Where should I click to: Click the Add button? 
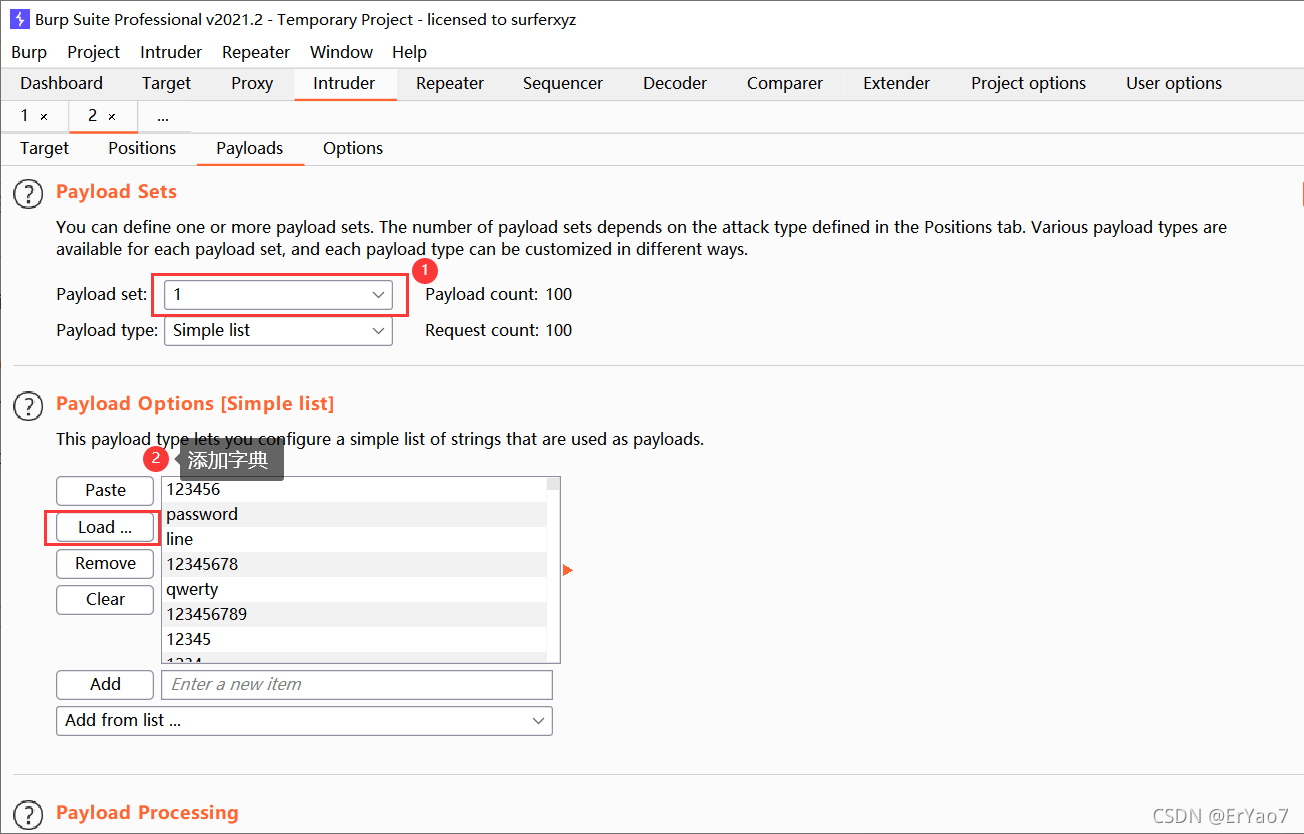click(105, 684)
